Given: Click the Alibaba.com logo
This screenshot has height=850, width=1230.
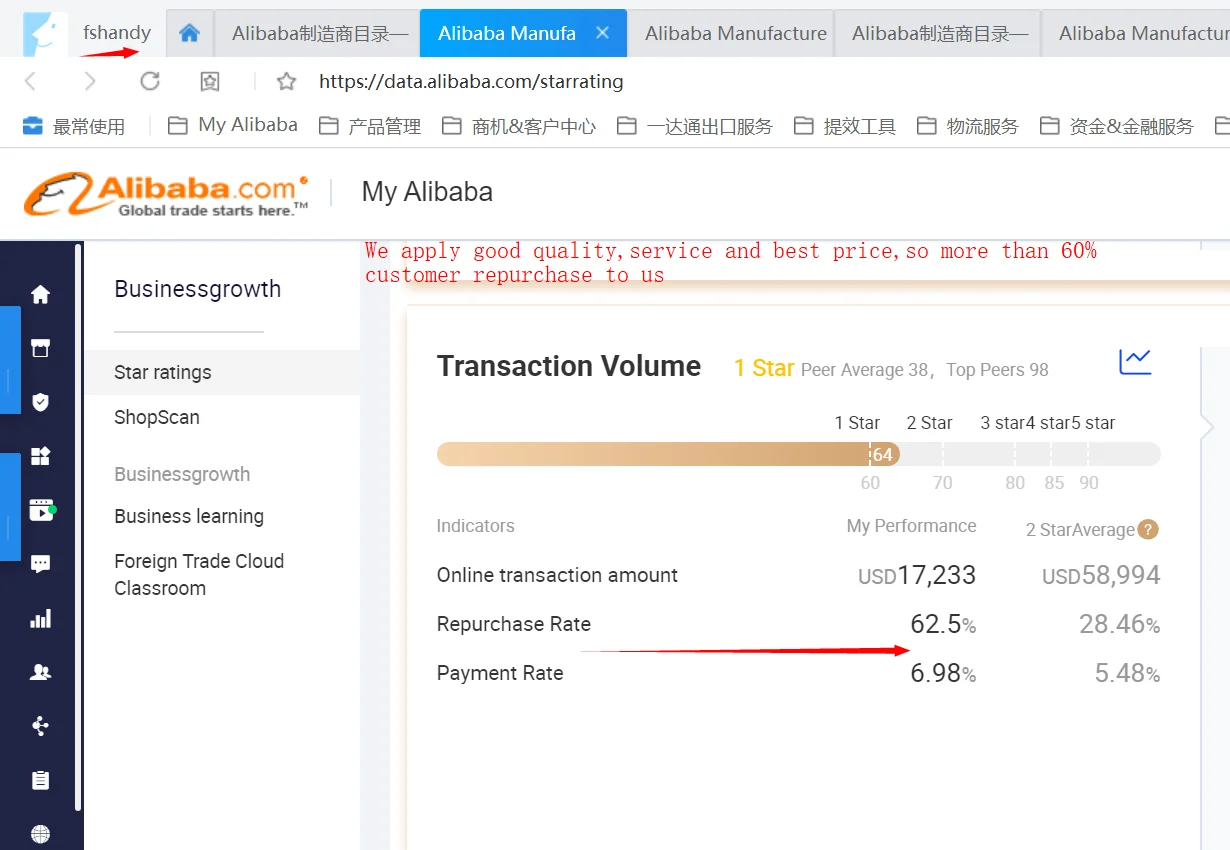Looking at the screenshot, I should pos(166,194).
